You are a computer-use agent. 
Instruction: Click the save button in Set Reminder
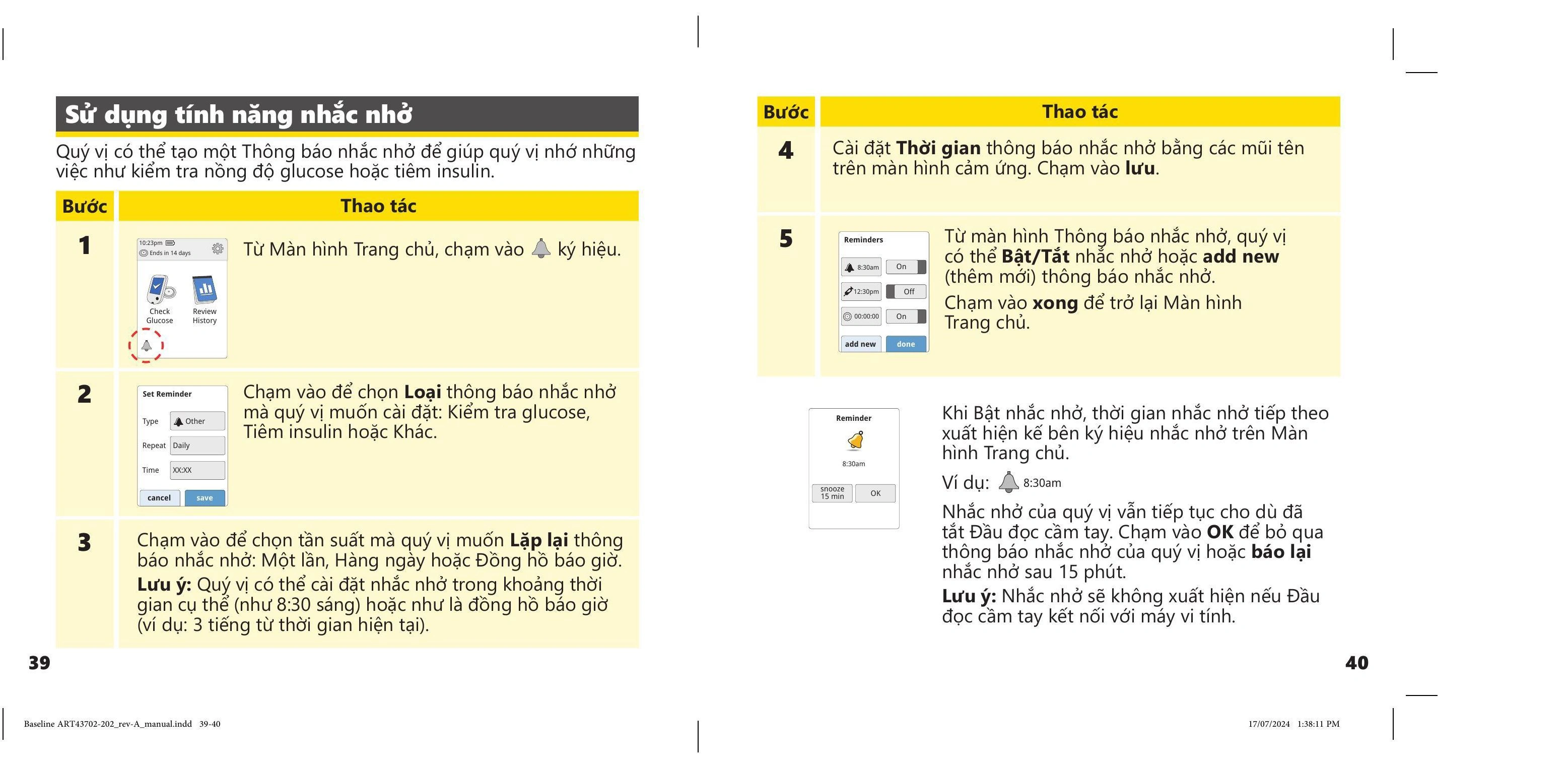(x=204, y=497)
